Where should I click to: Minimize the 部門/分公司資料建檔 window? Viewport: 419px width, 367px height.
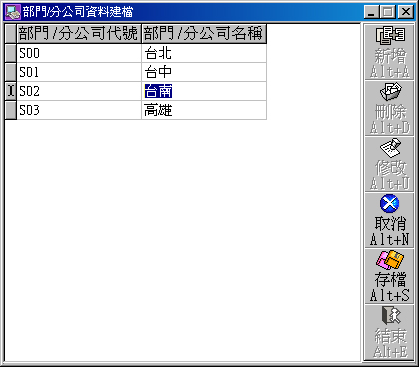click(x=372, y=12)
